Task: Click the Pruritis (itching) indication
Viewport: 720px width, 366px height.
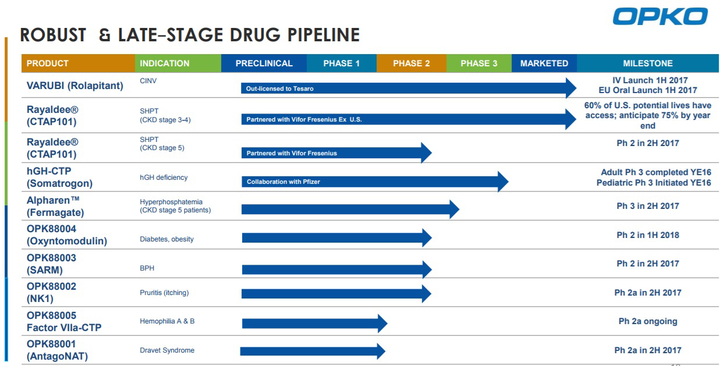Action: 164,293
